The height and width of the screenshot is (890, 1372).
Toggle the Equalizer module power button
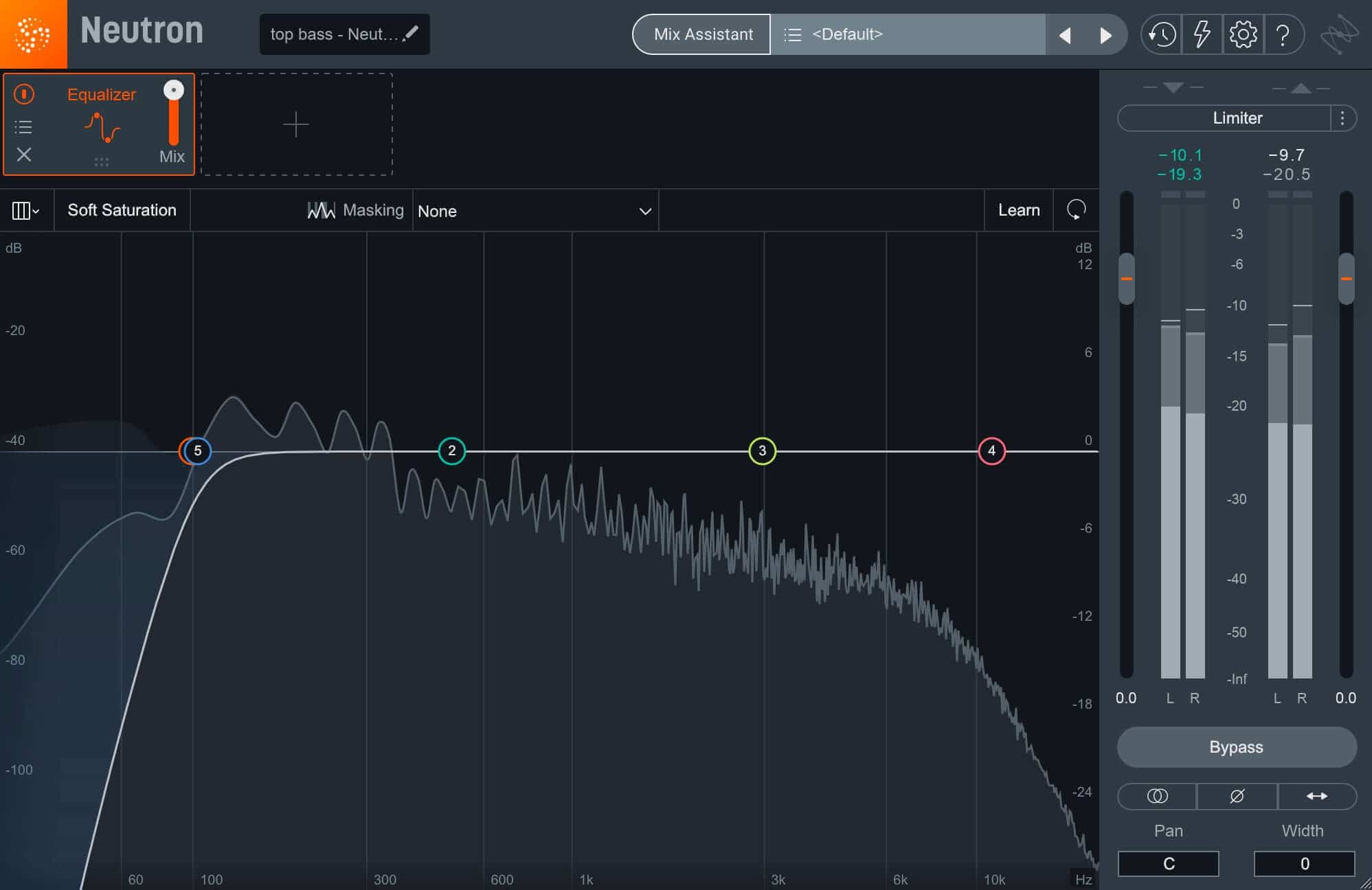click(x=24, y=94)
